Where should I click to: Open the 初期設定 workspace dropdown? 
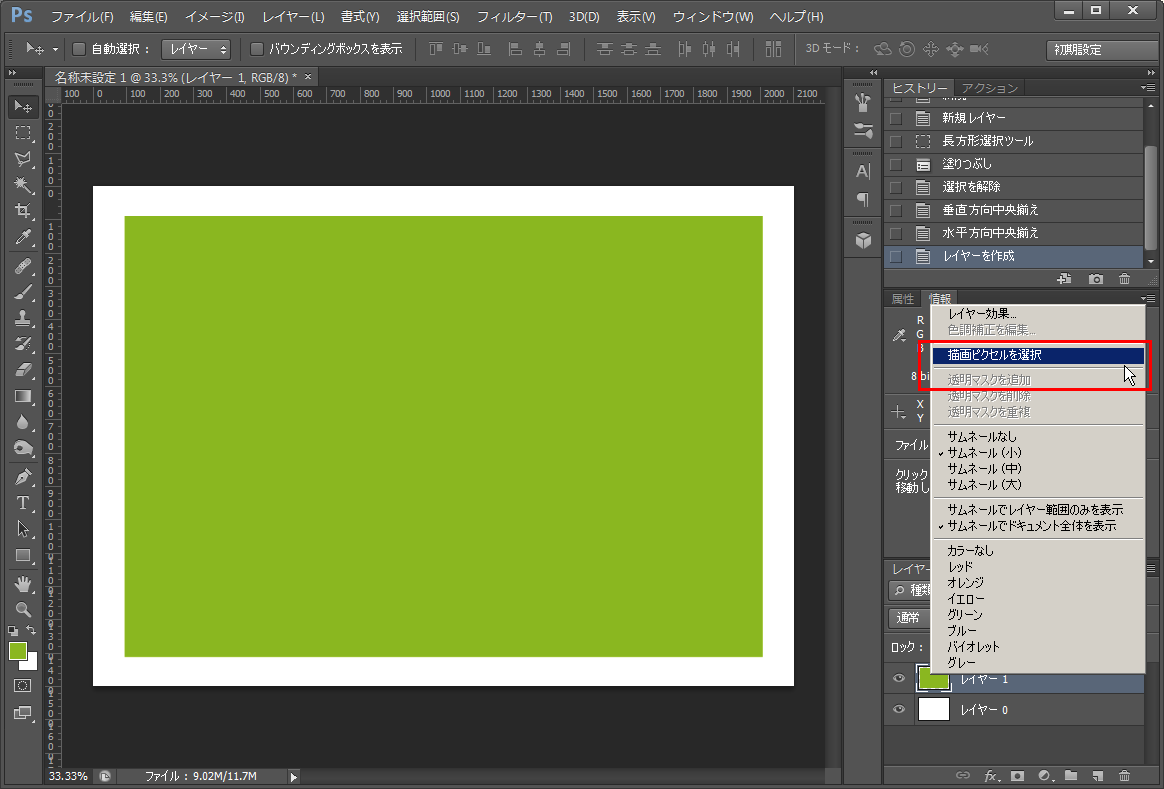1101,50
